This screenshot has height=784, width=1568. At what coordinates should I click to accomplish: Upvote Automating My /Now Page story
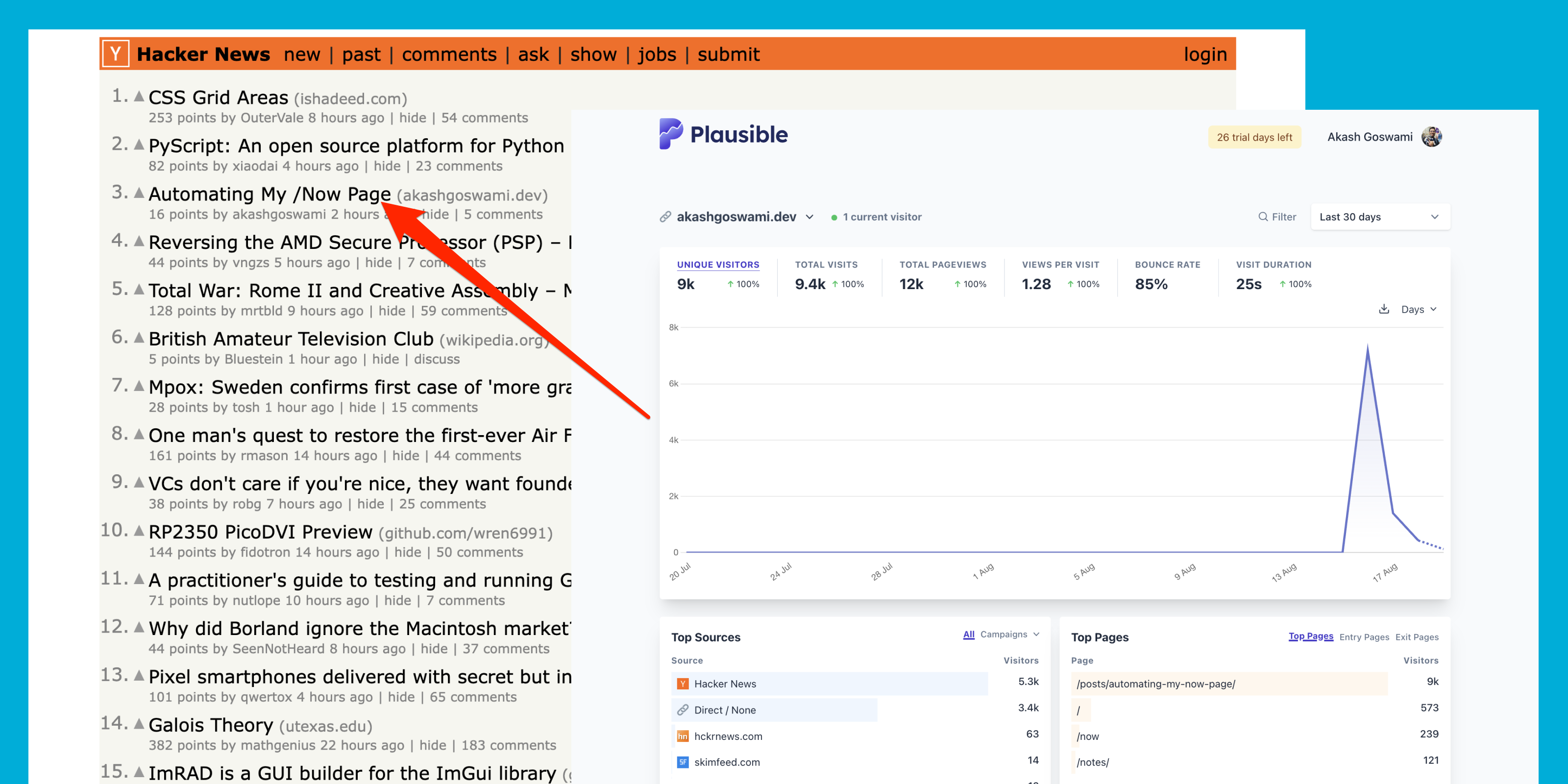click(139, 193)
